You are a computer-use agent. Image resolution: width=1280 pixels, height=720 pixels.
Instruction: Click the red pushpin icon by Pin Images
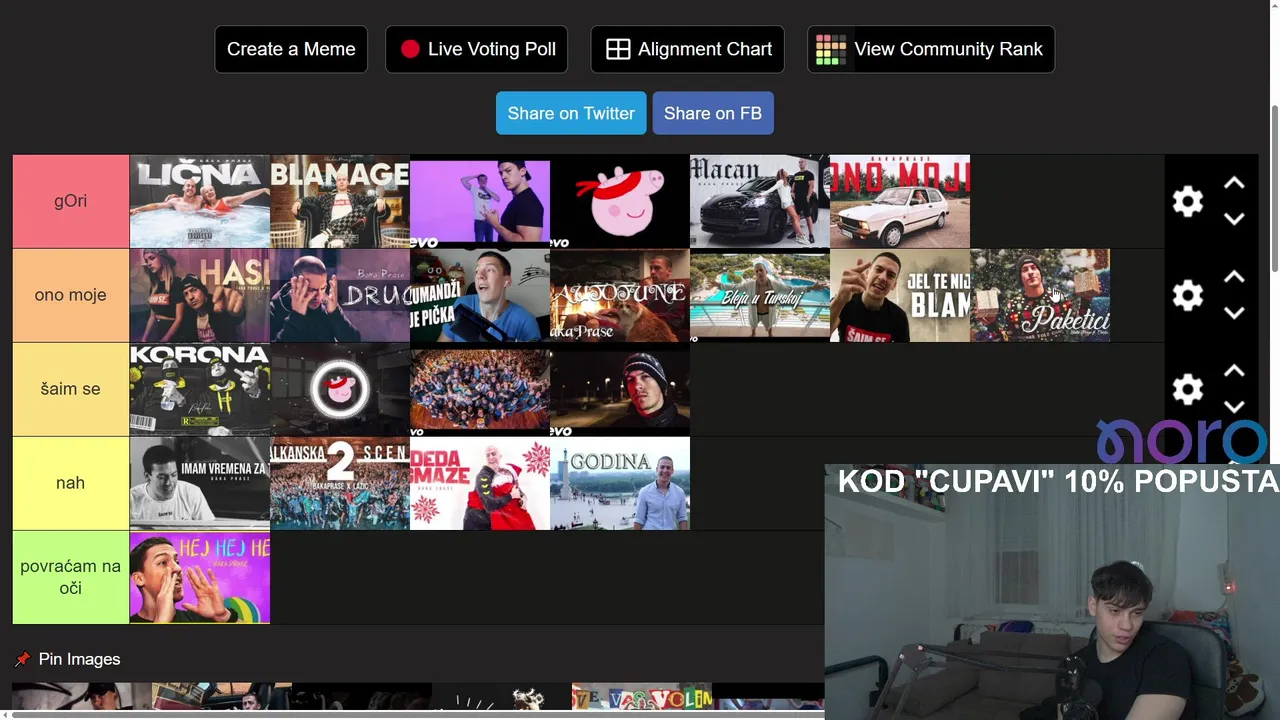[x=22, y=659]
